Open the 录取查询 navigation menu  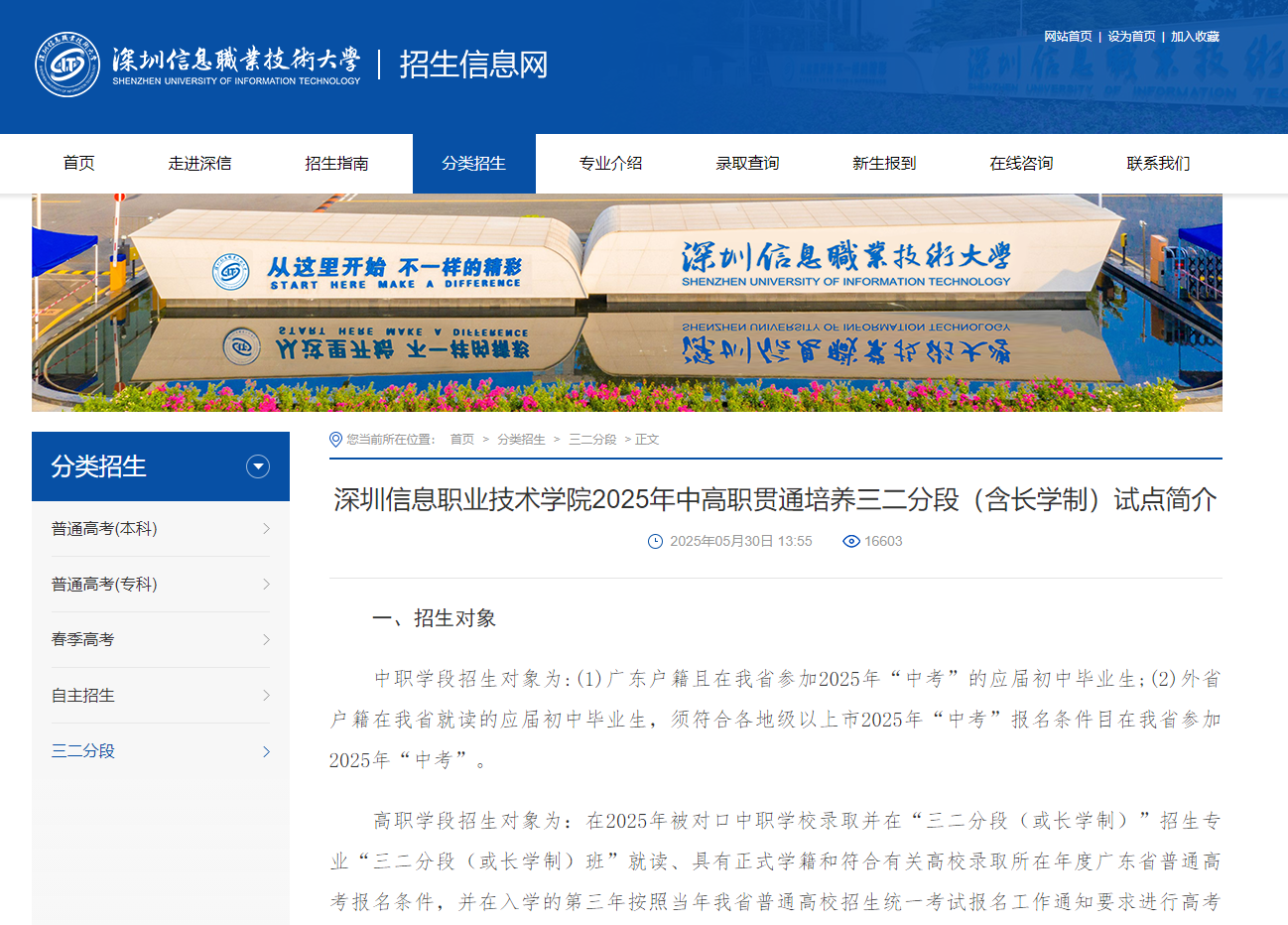click(x=747, y=163)
